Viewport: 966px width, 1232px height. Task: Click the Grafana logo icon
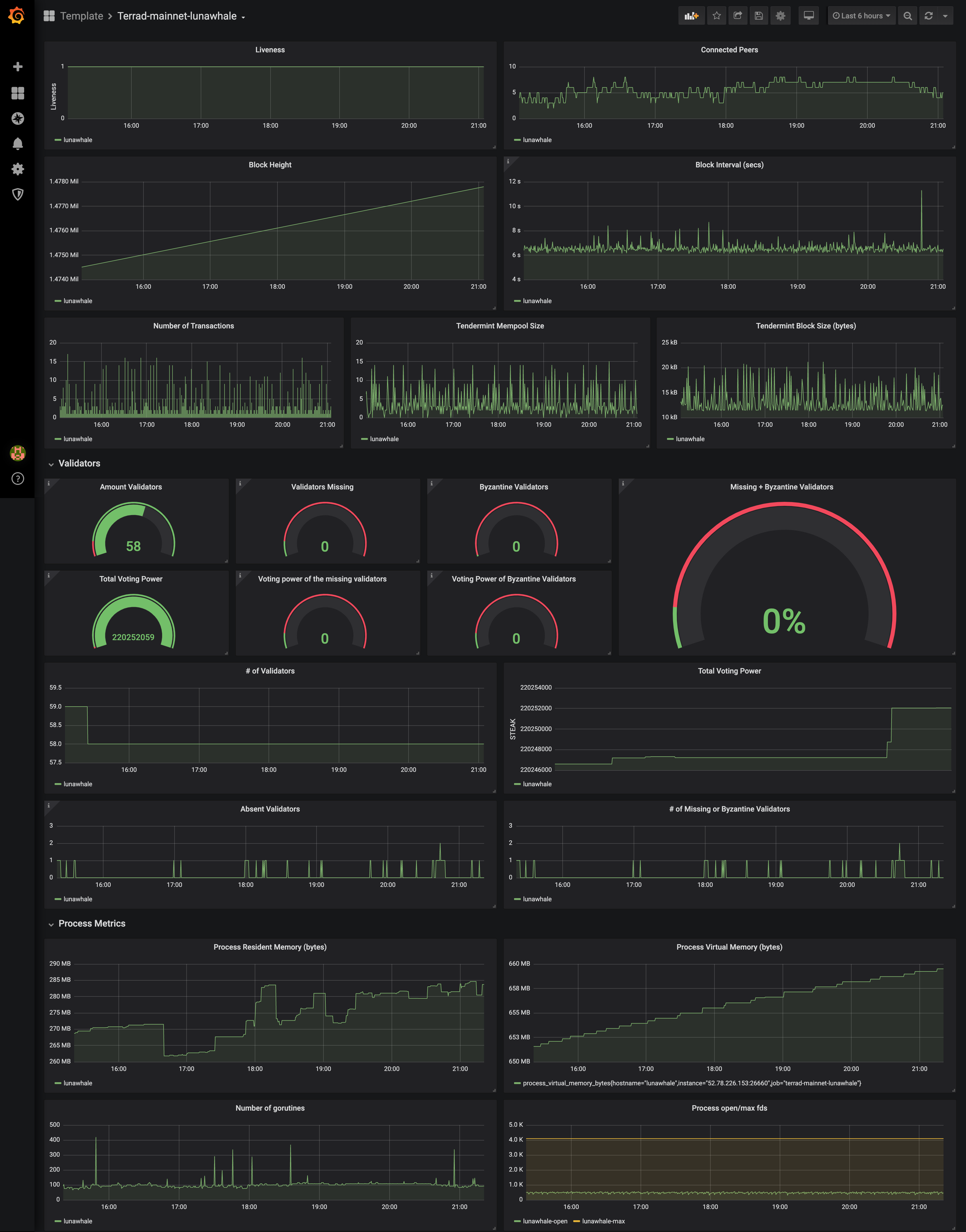point(17,16)
